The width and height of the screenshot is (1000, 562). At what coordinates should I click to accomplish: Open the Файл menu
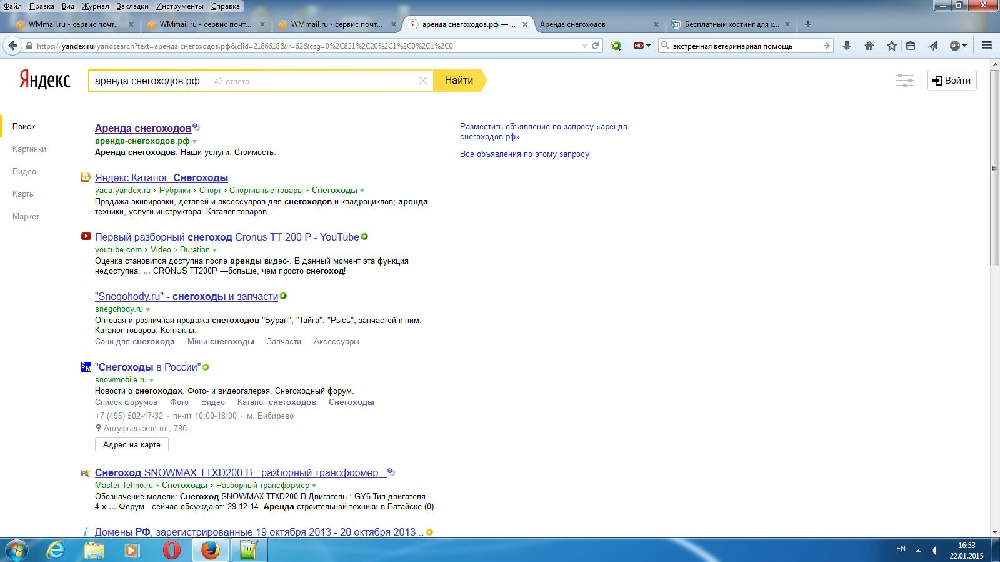pyautogui.click(x=12, y=6)
